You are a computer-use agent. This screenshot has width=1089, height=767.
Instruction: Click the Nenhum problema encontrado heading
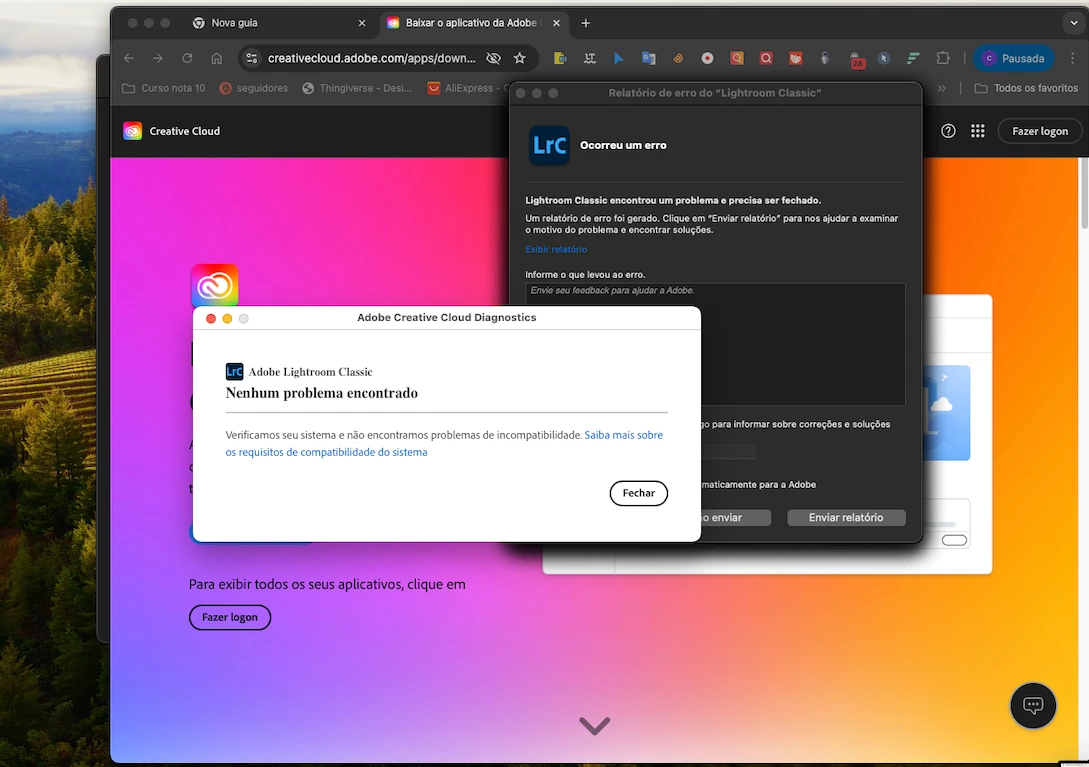pos(322,393)
